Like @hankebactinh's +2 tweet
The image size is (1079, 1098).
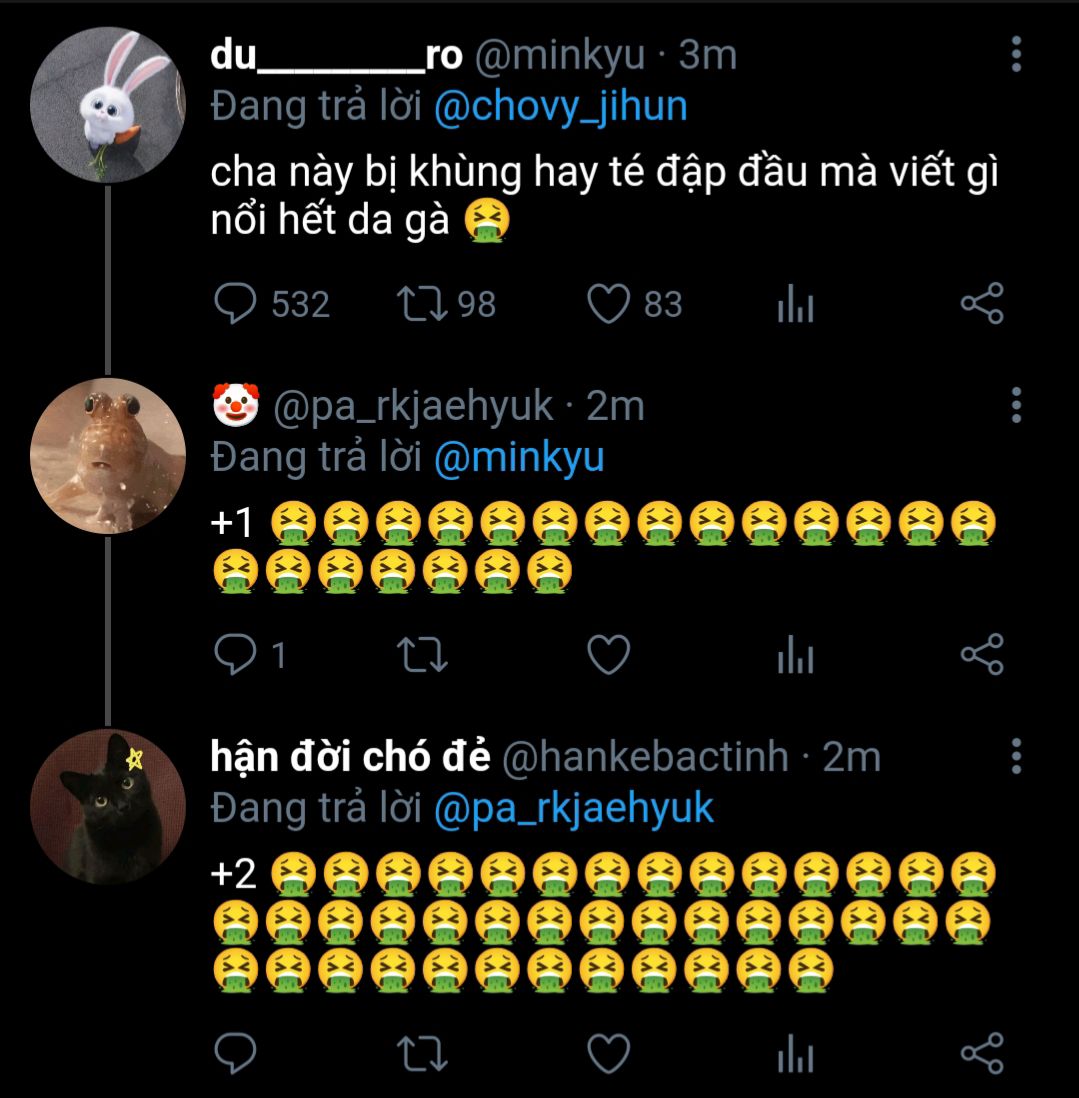click(608, 1053)
